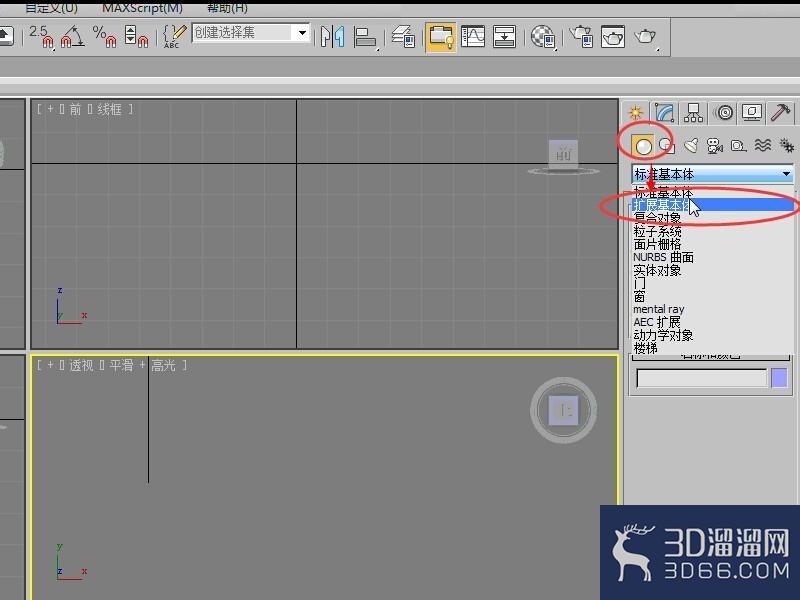Select the Space Warps category button
This screenshot has width=800, height=600.
coord(763,145)
